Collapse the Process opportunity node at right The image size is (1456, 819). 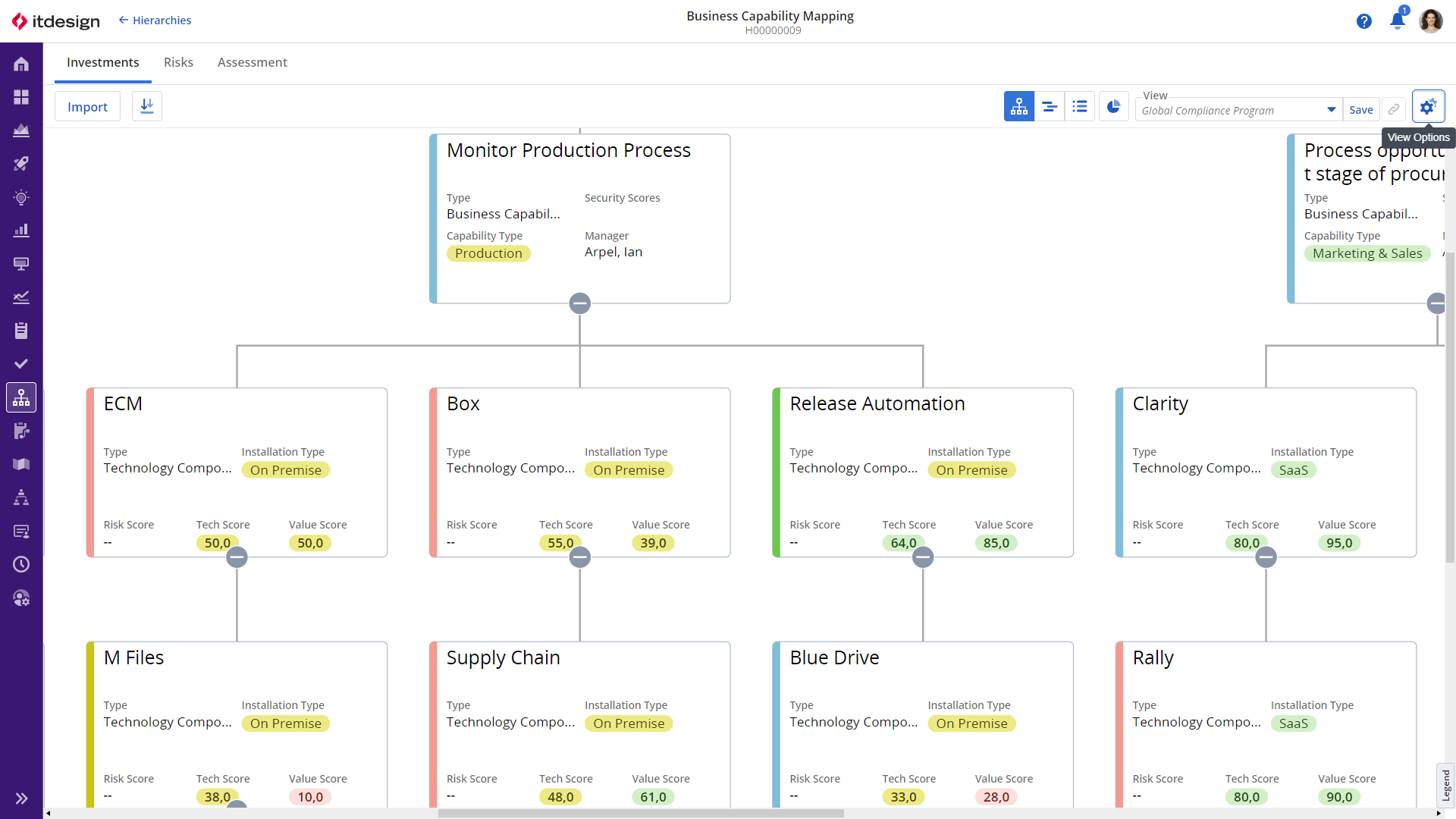click(1436, 303)
